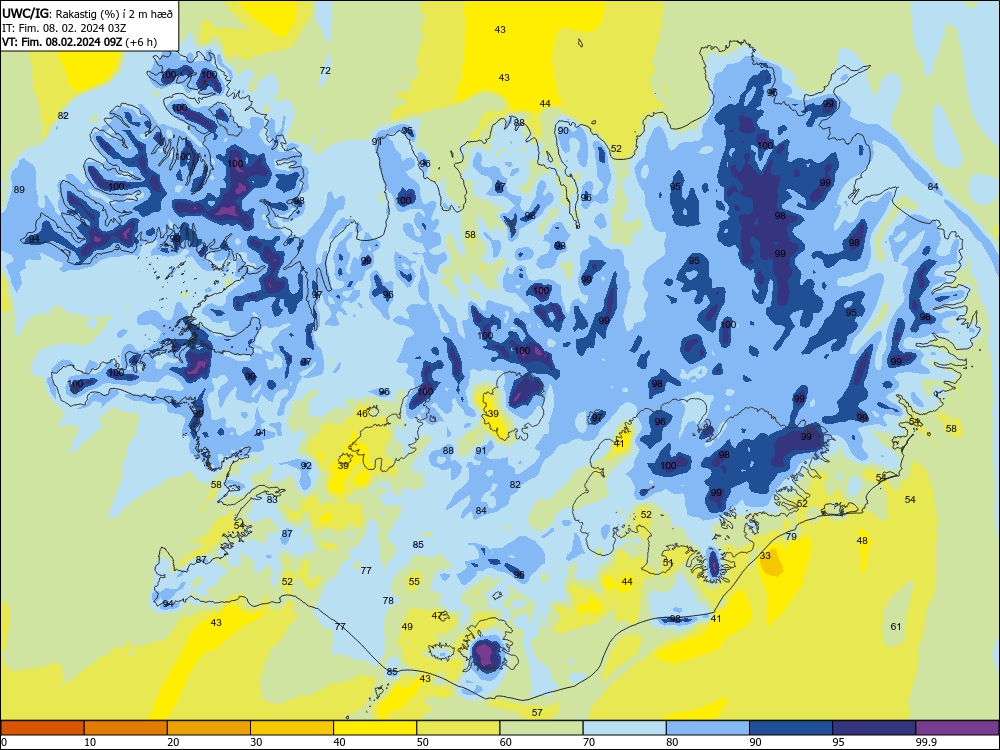The height and width of the screenshot is (750, 1000).
Task: Click the 95–99.9 navy legend swatch
Action: (874, 728)
